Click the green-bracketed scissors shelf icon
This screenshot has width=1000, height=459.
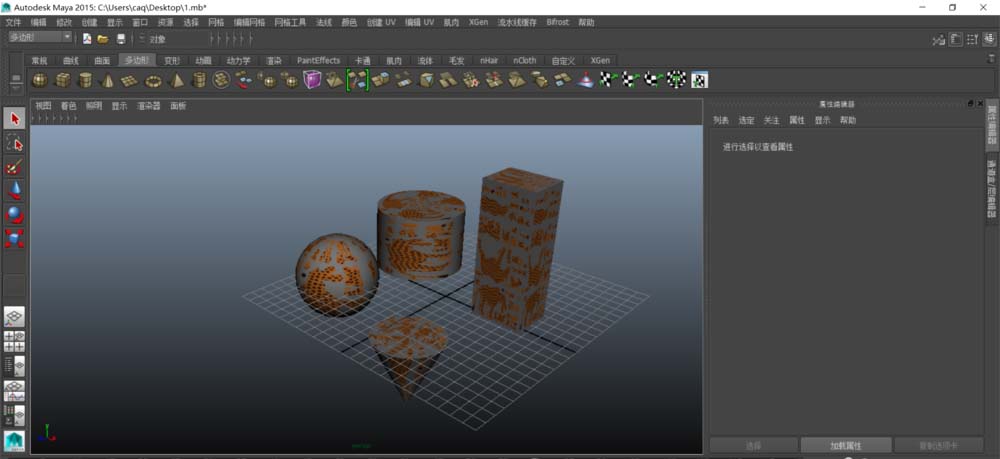[357, 80]
